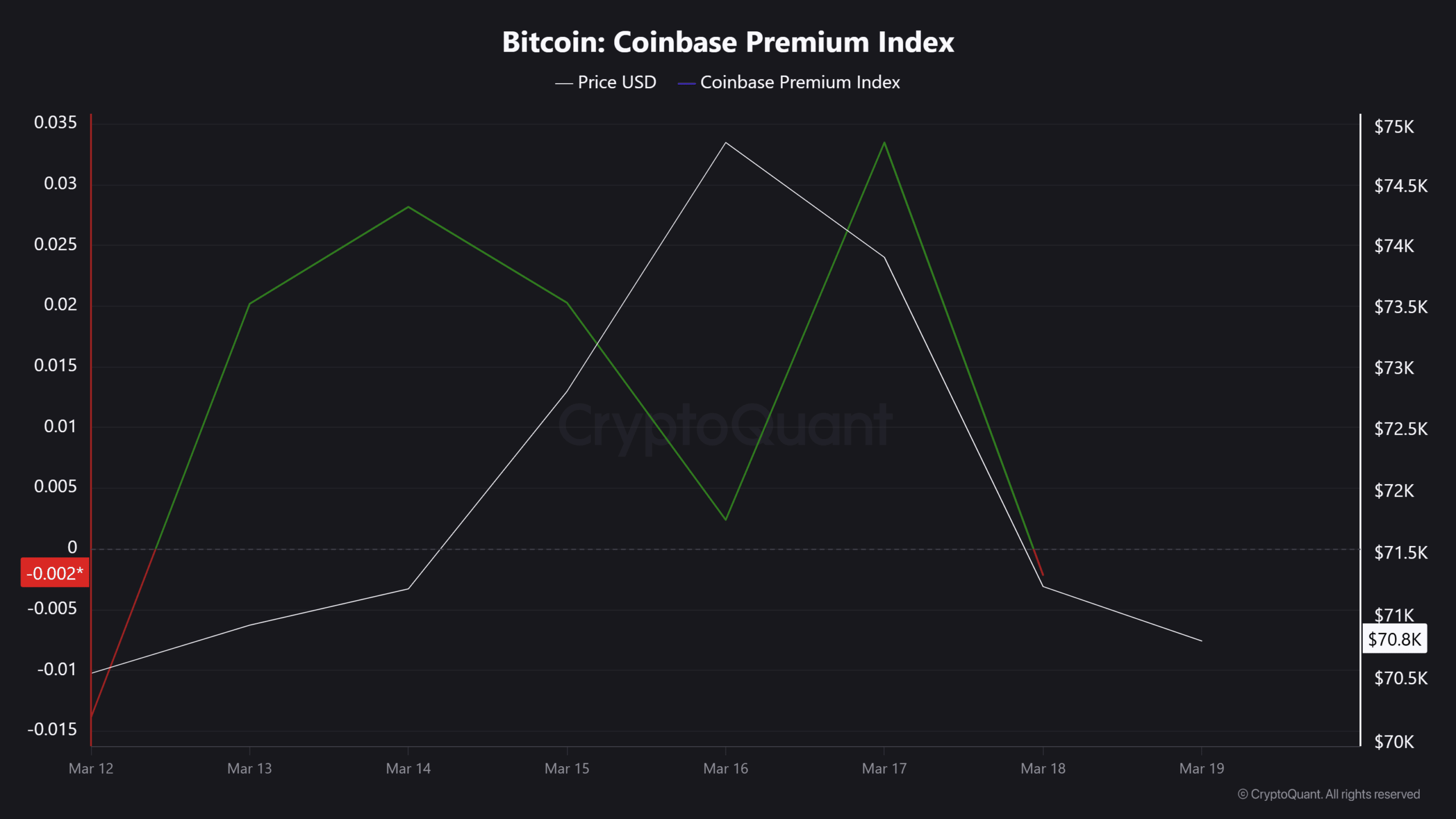
Task: Click the last price point on Mar 19
Action: 1201,641
